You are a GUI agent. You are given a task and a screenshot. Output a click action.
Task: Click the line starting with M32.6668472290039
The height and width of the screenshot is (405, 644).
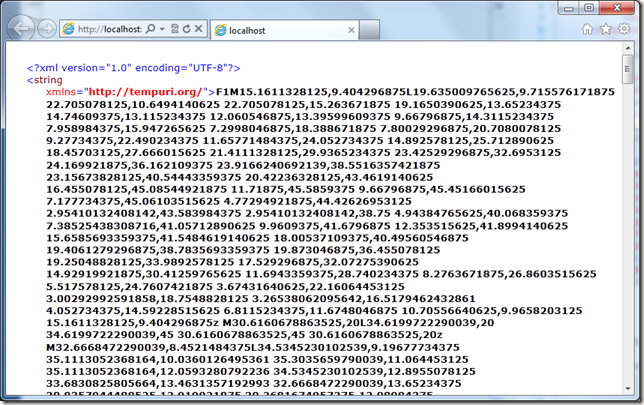point(253,347)
